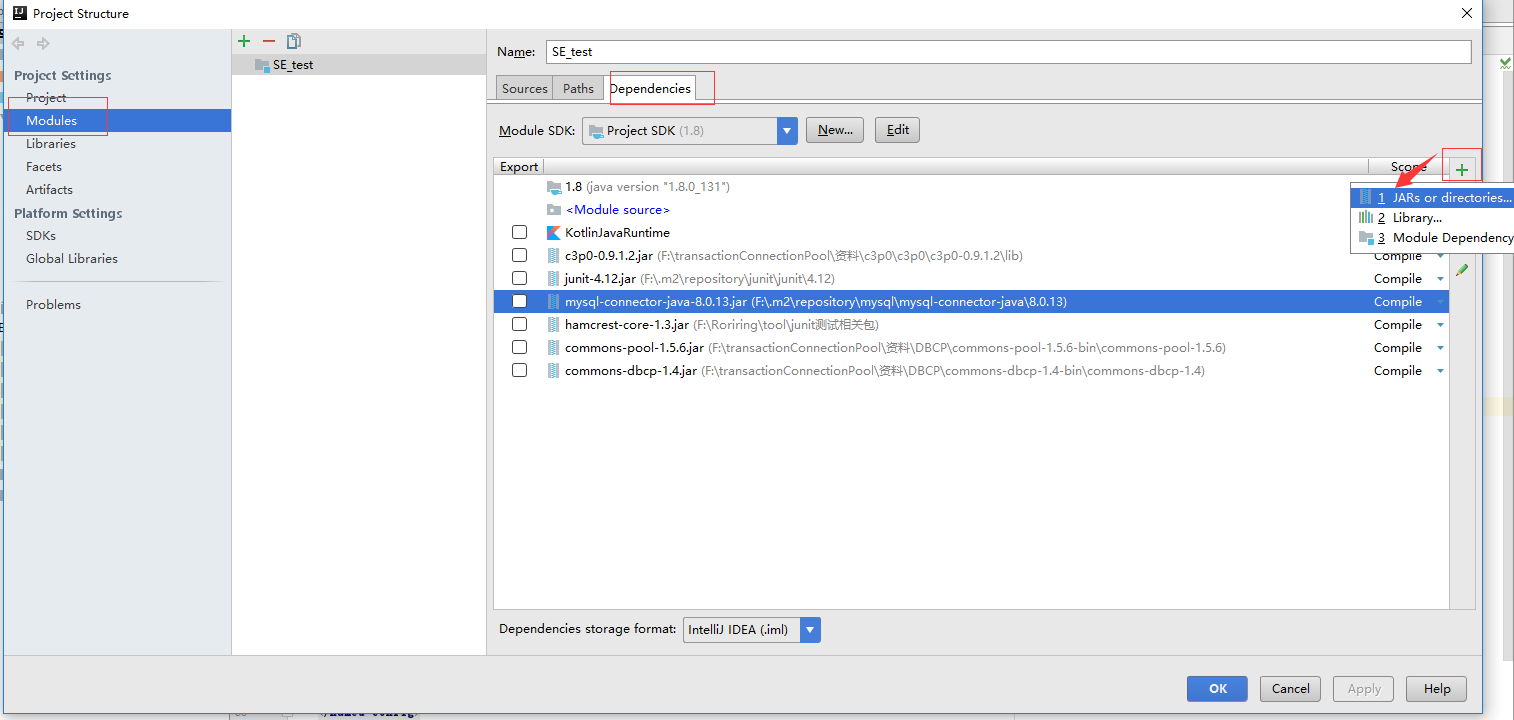Choose JARs or directories menu option

pos(1432,198)
